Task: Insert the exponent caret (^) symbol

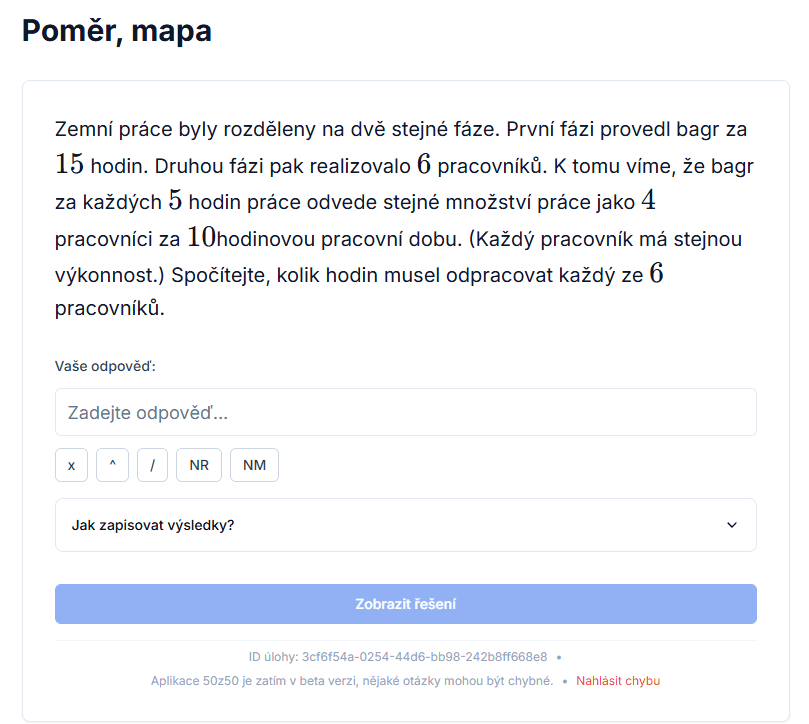Action: pos(111,464)
